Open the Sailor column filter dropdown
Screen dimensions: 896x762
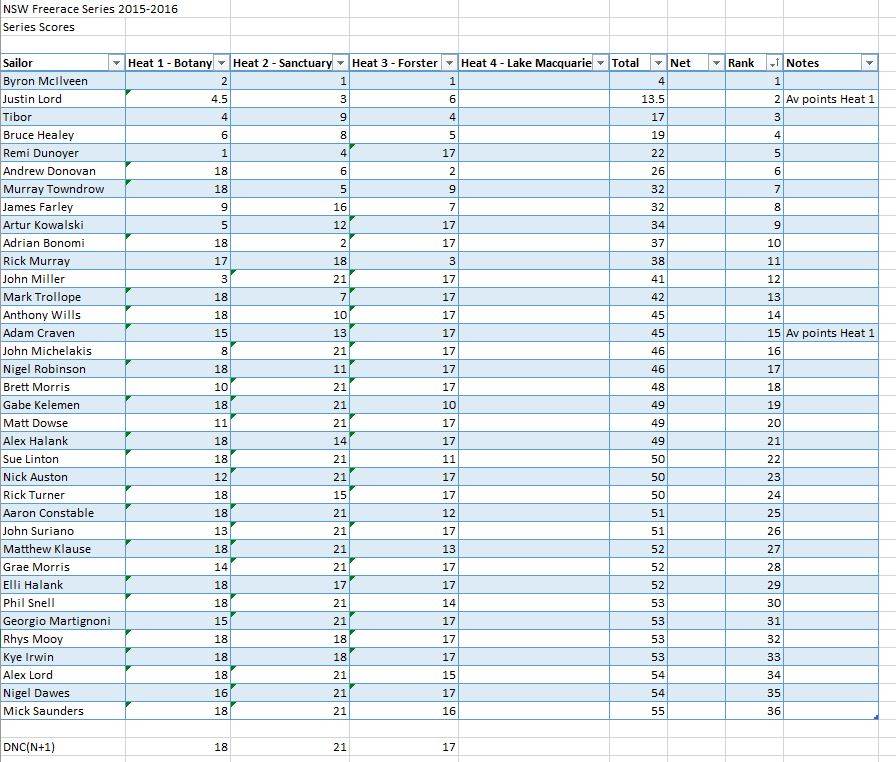pos(116,63)
